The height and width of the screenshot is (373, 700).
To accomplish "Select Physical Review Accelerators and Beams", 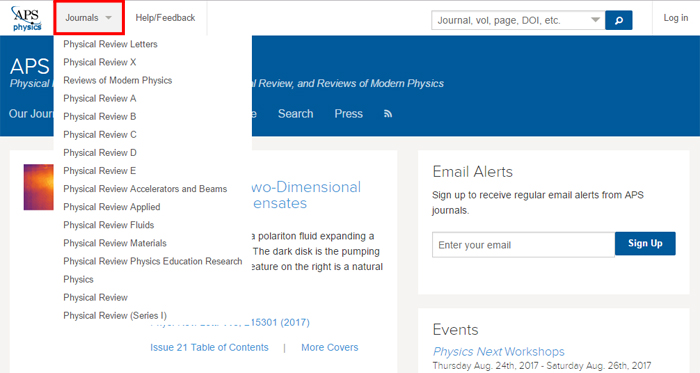I will [145, 189].
